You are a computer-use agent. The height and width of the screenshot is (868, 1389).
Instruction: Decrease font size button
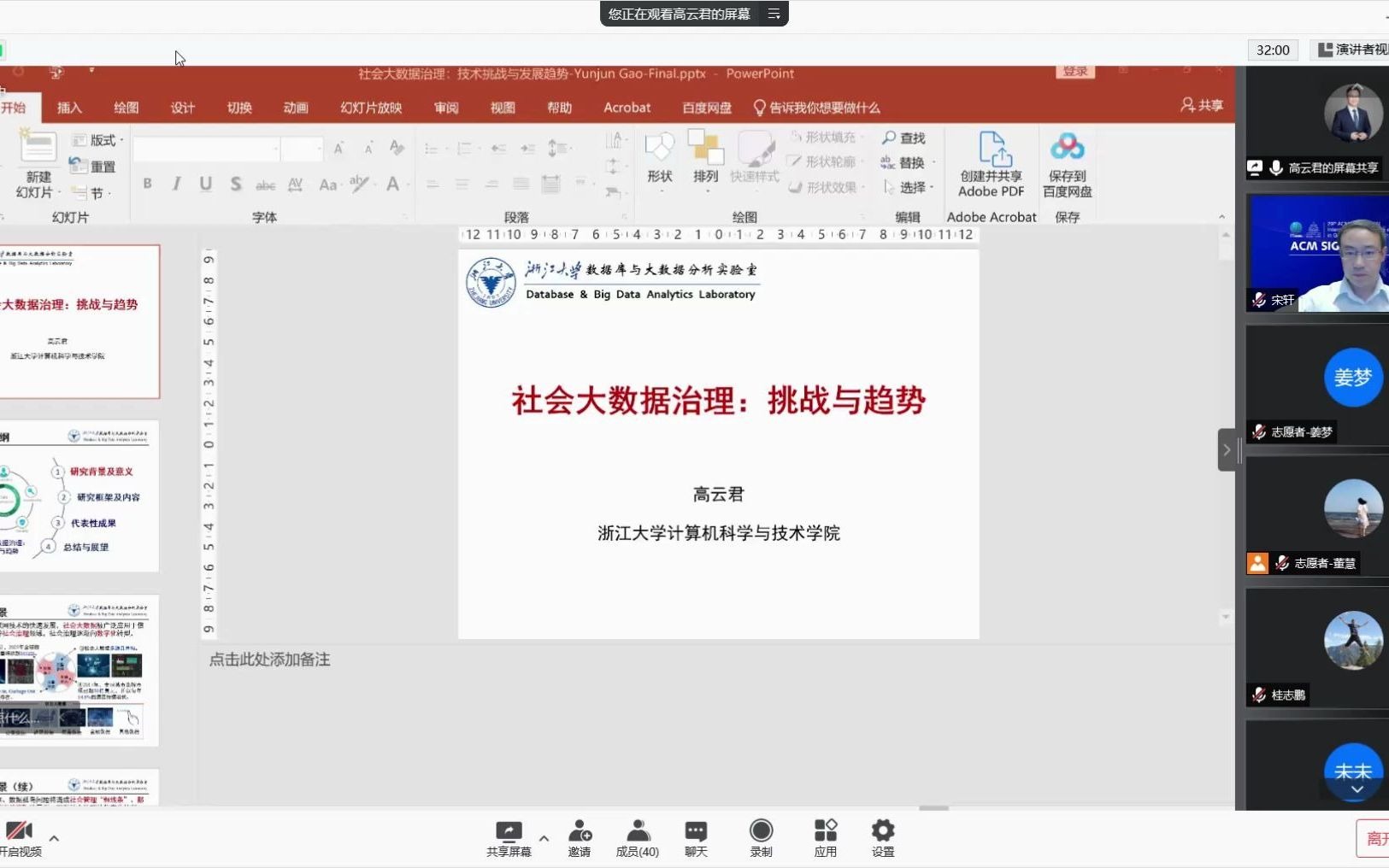click(x=368, y=149)
